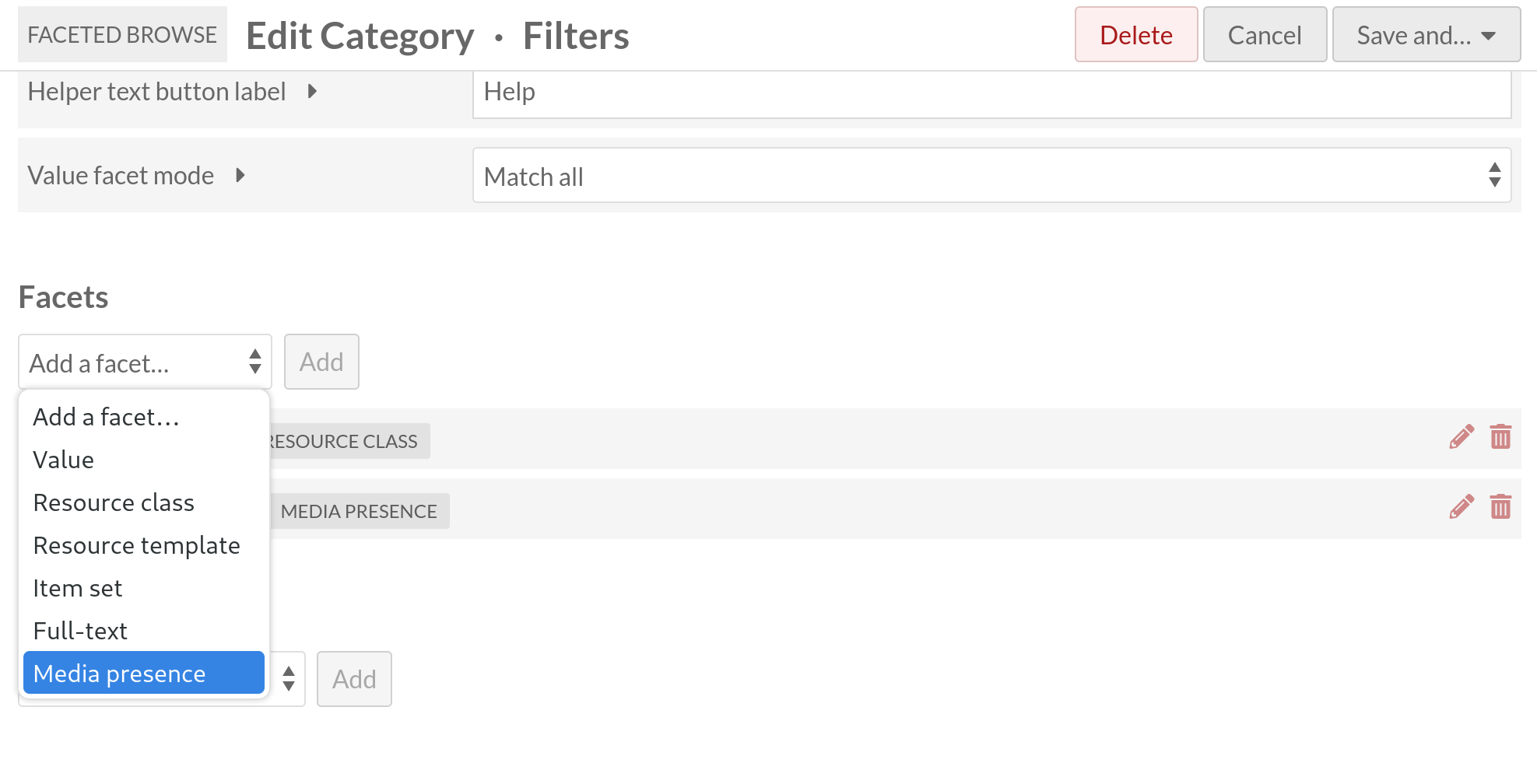Delete the Media Presence facet with trash icon
Screen dimensions: 1537x784
(1500, 507)
